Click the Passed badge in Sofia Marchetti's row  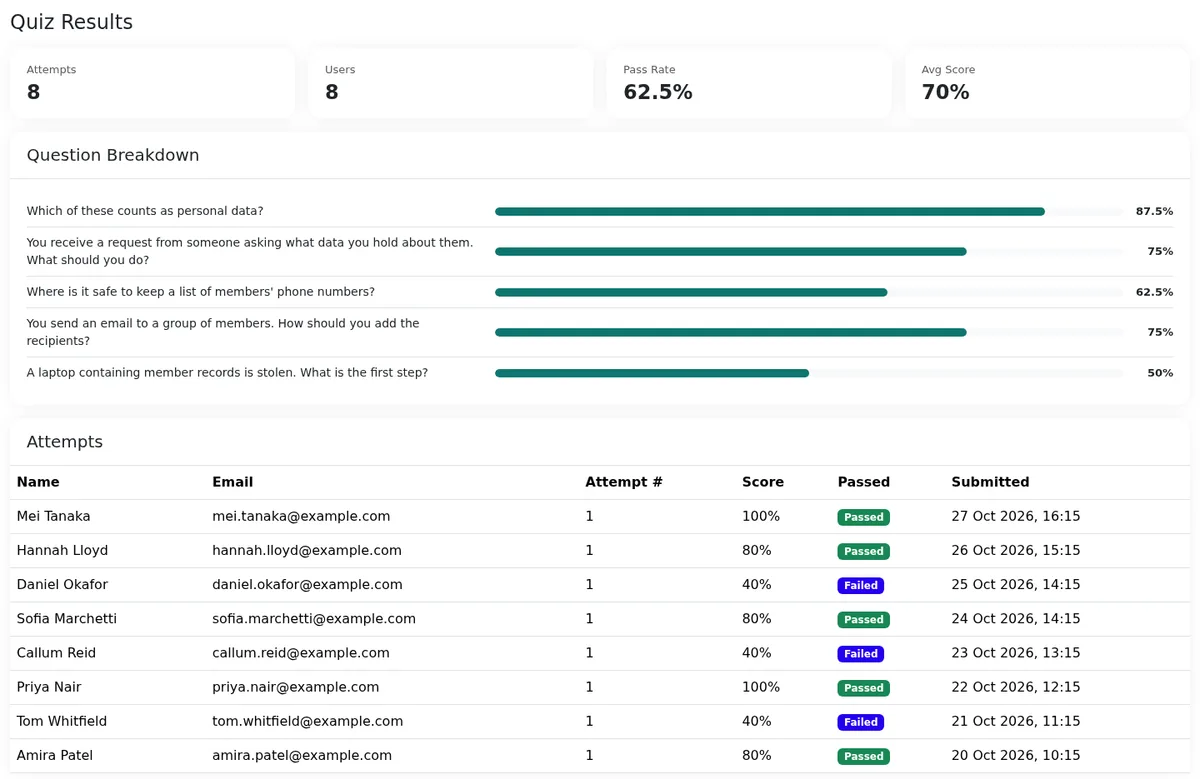(864, 619)
